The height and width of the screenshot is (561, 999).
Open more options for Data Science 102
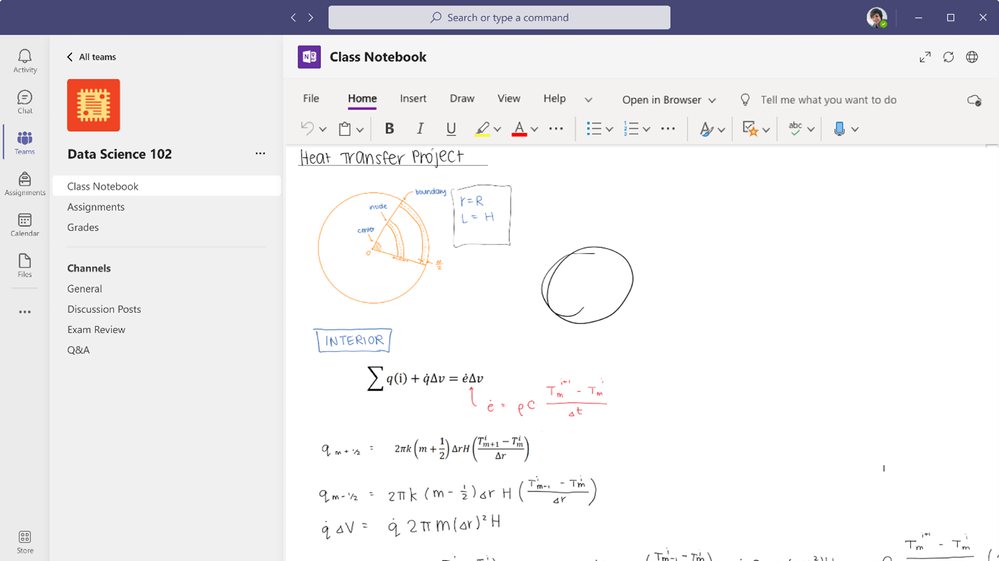point(260,153)
